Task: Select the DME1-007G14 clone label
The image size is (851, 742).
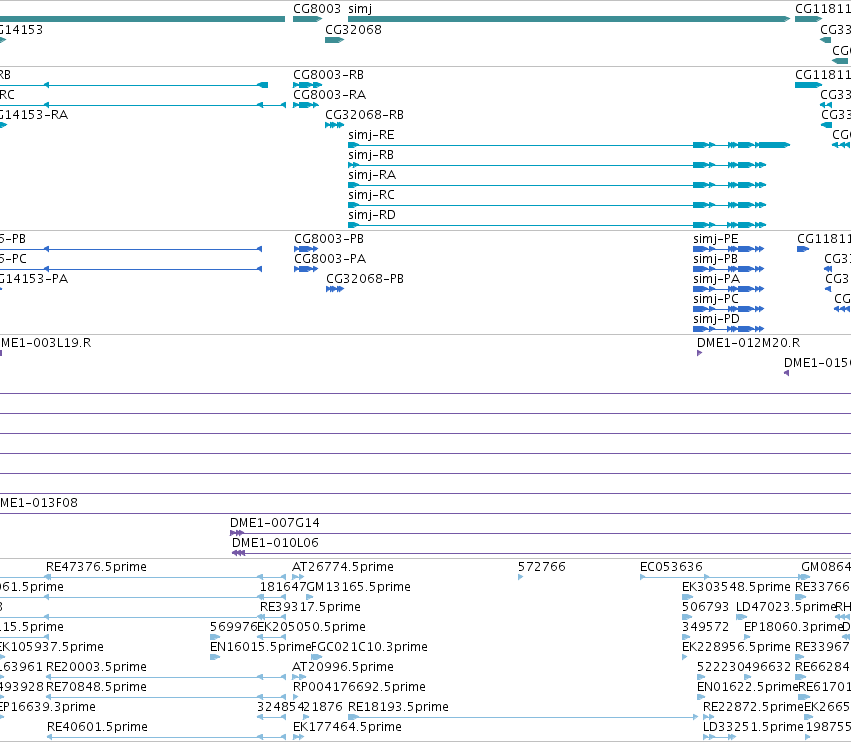Action: point(275,523)
